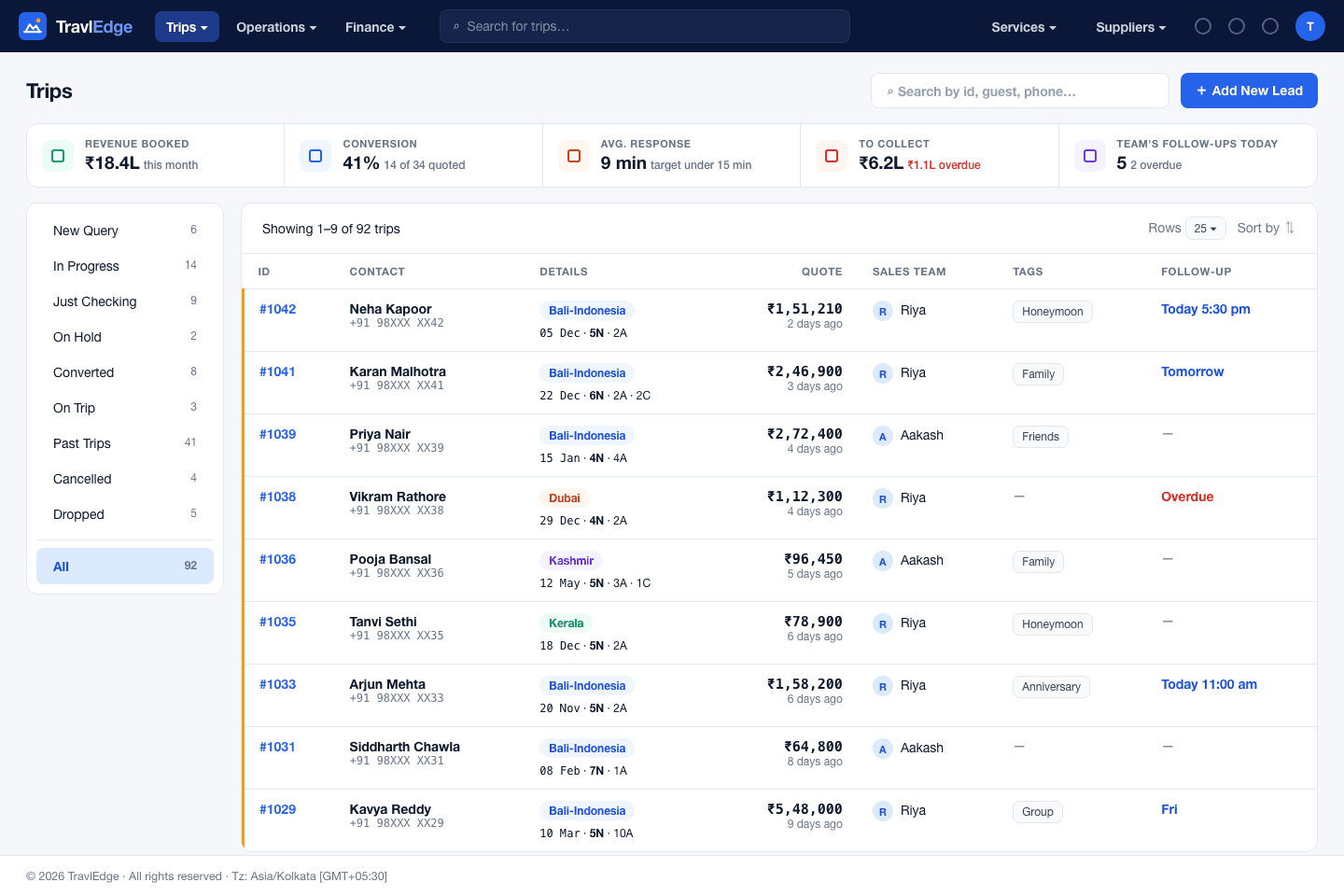Image resolution: width=1344 pixels, height=896 pixels.
Task: Select the In Progress filter
Action: [125, 266]
